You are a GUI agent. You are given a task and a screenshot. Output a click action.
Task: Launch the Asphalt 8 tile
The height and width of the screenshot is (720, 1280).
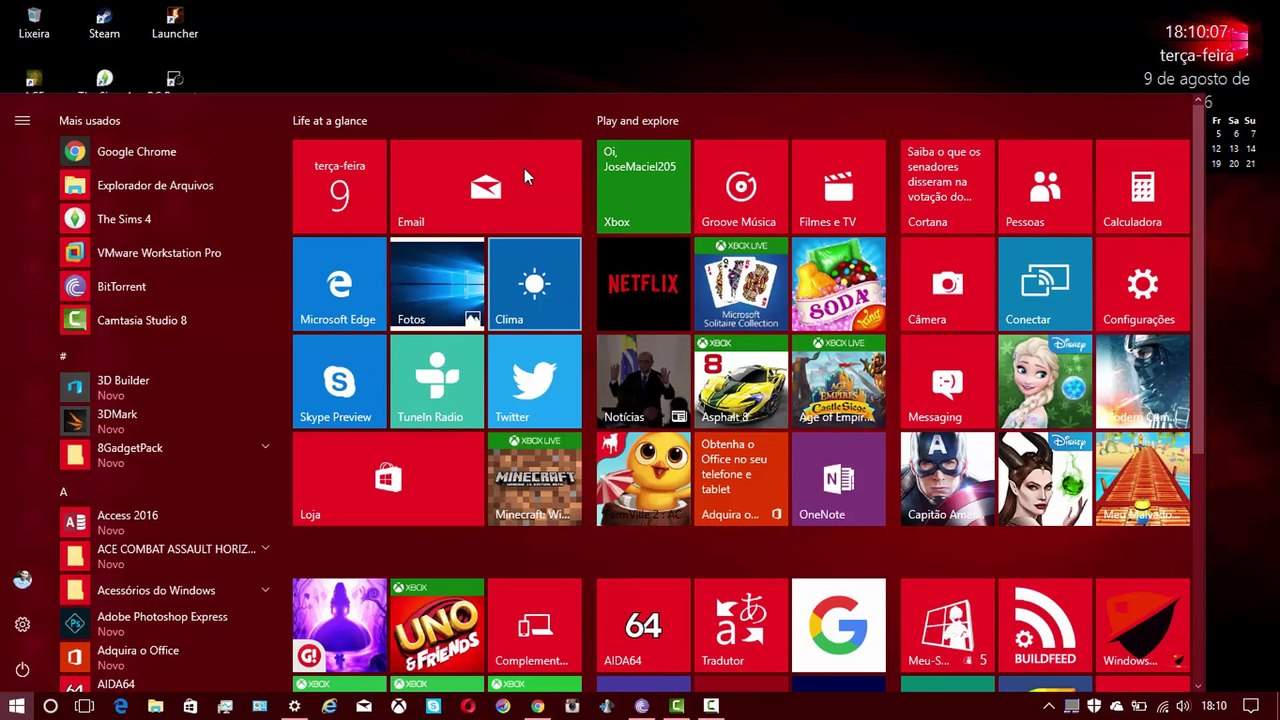point(741,381)
